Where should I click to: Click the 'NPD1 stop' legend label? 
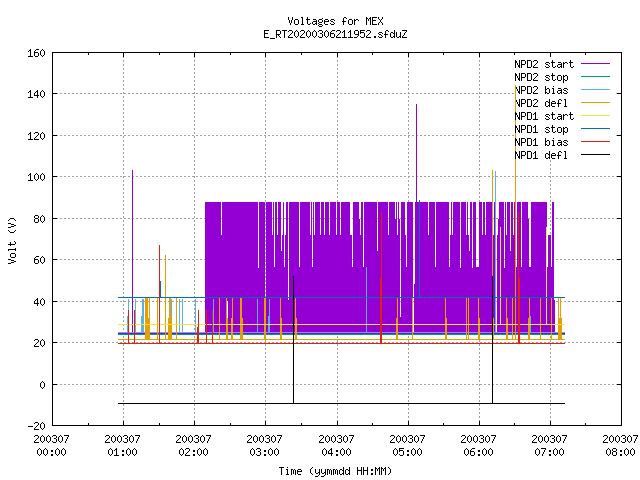click(x=541, y=129)
